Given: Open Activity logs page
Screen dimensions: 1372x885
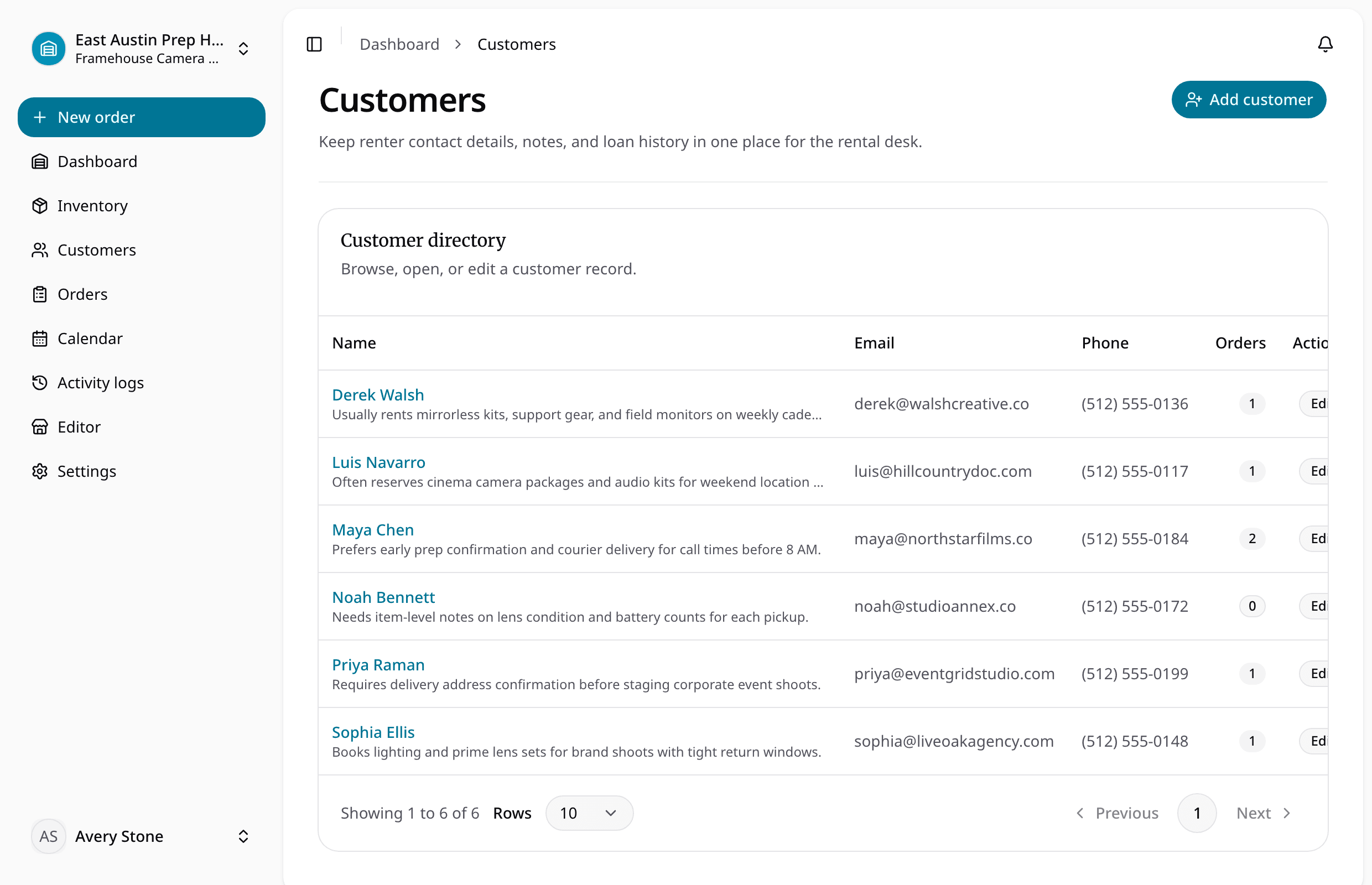Looking at the screenshot, I should point(142,383).
